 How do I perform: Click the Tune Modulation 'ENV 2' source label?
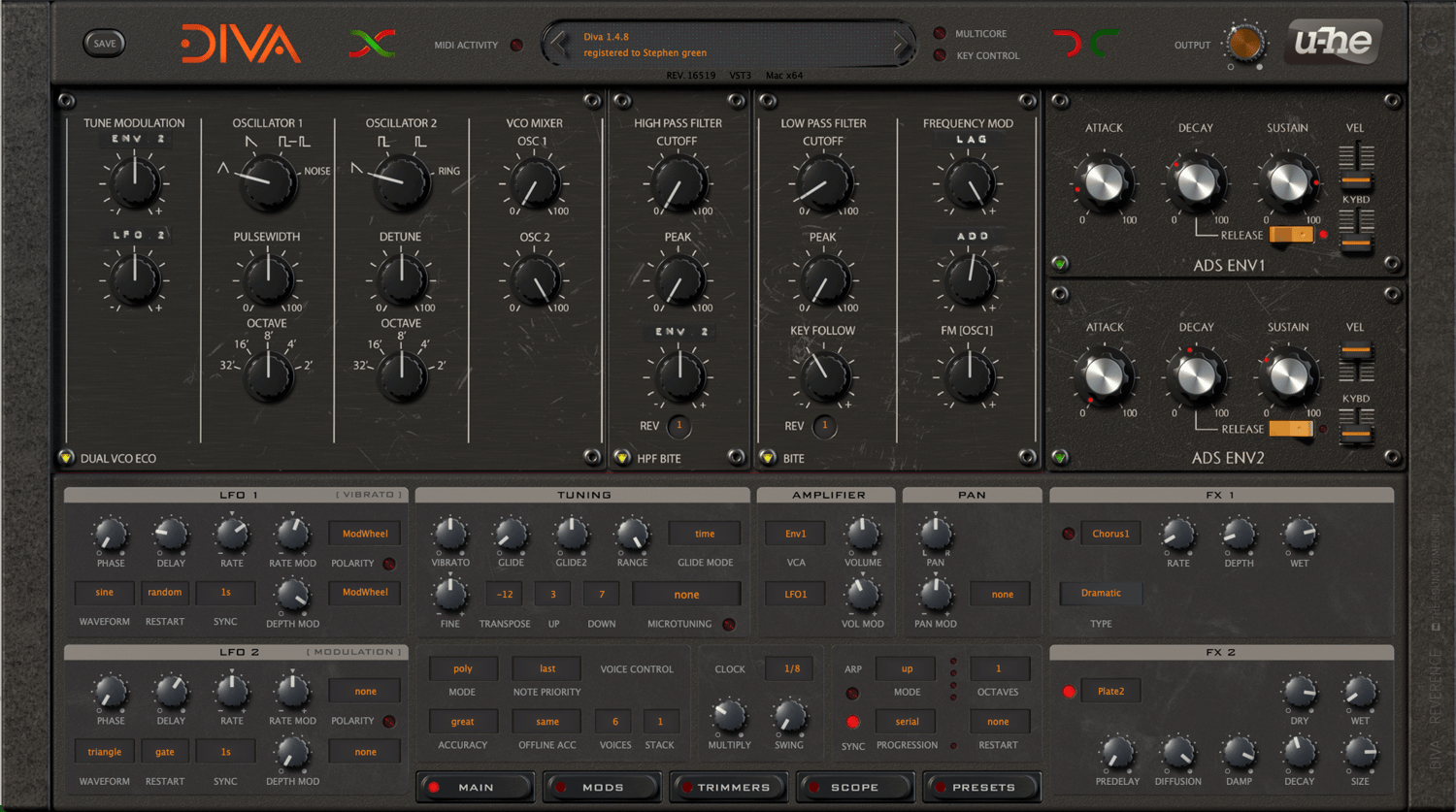[137, 139]
